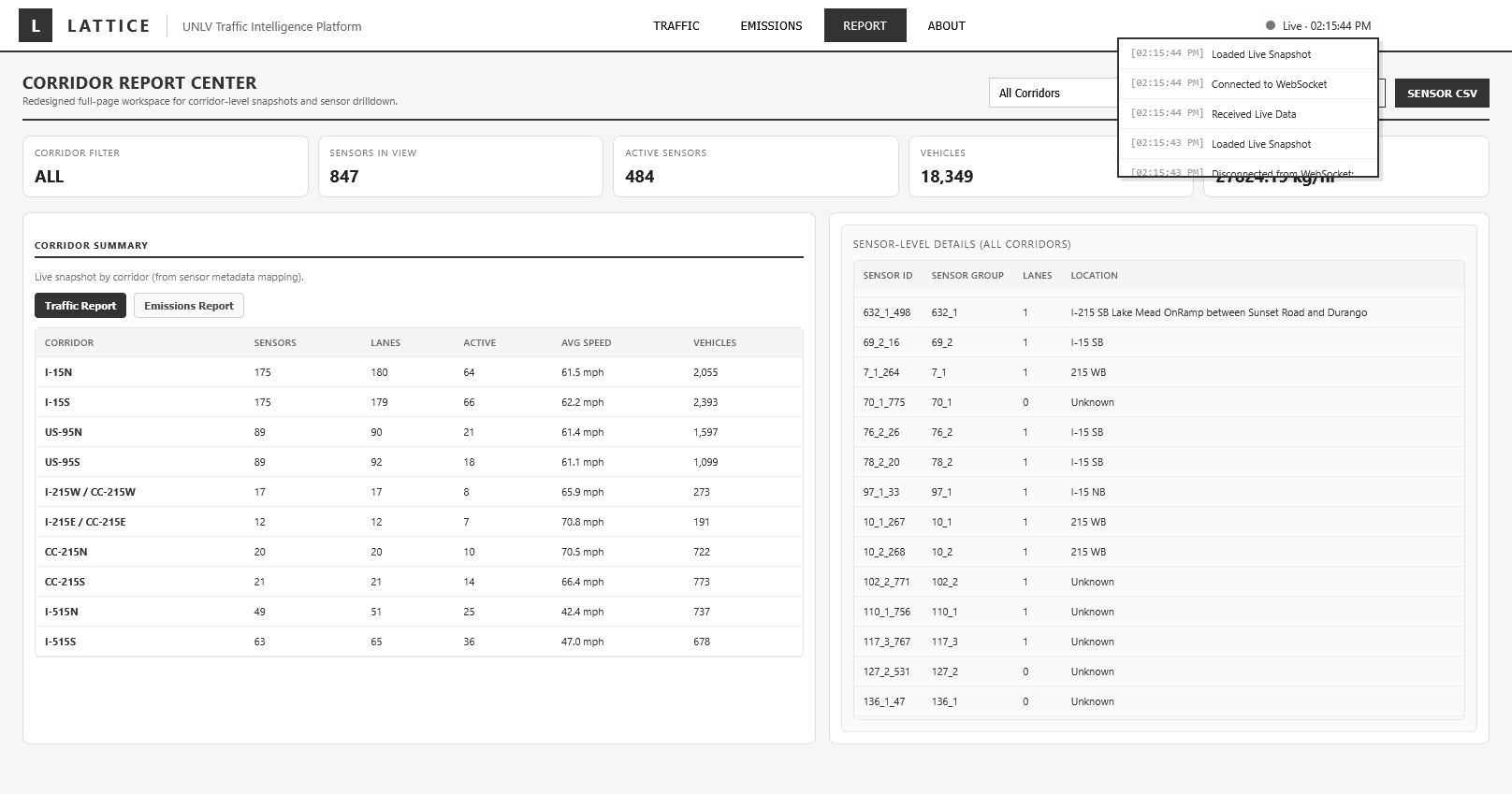Select sensor row 110_1_756
Image resolution: width=1512 pixels, height=794 pixels.
(x=1158, y=612)
